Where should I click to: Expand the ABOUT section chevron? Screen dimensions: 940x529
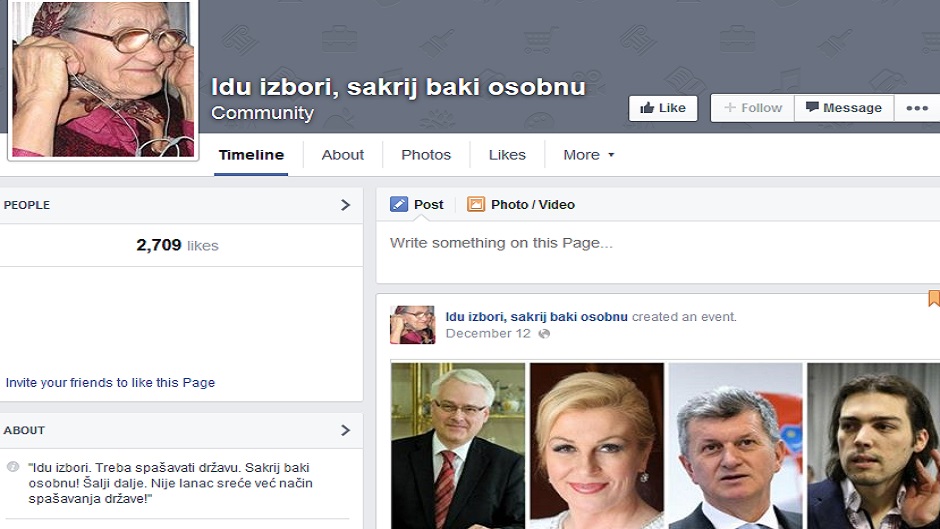pos(345,430)
